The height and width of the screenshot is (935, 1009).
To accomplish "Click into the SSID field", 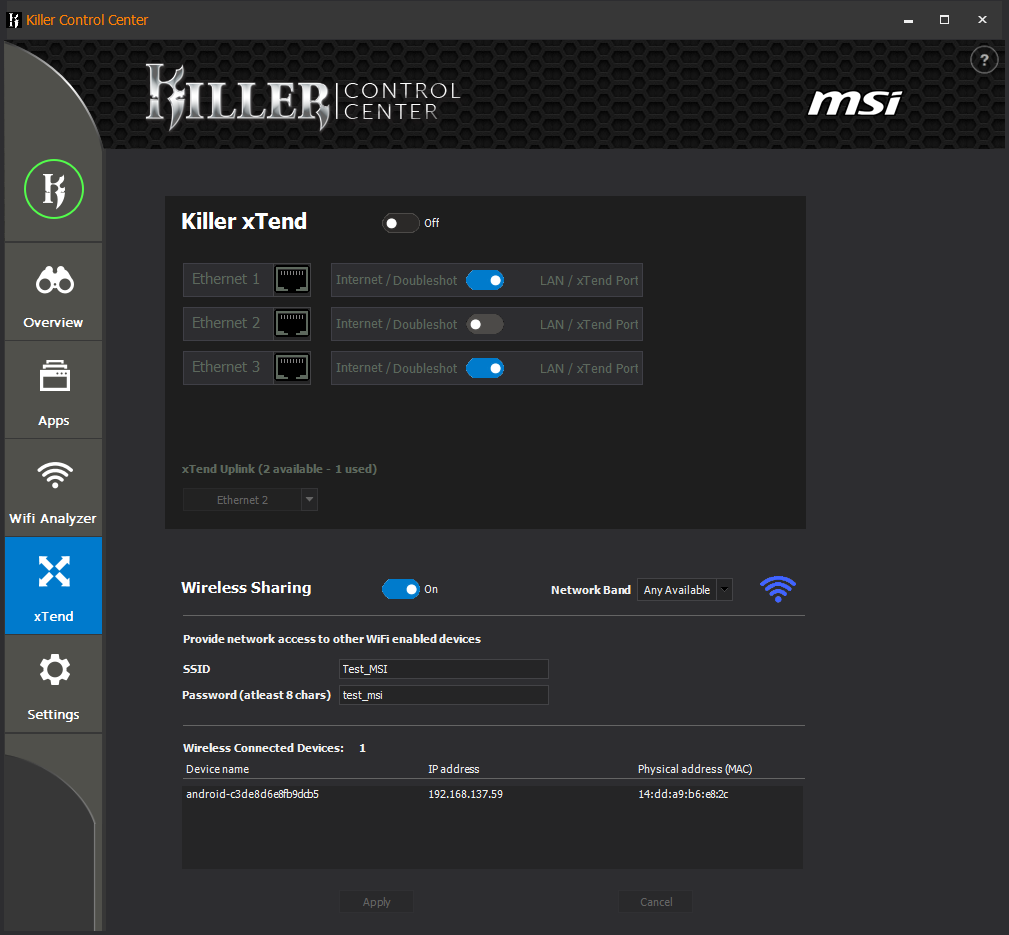I will click(x=443, y=669).
